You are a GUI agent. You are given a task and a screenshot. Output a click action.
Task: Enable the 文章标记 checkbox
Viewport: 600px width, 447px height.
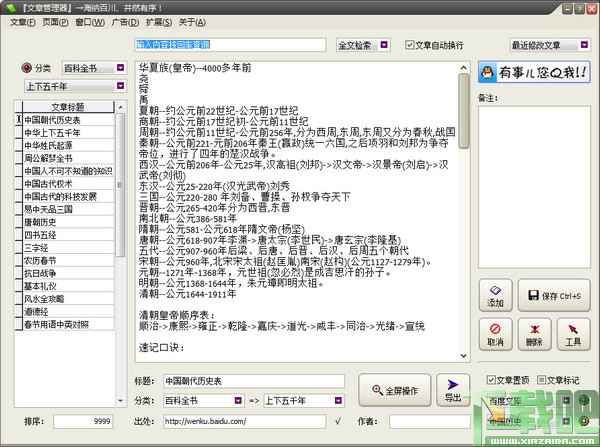point(541,380)
